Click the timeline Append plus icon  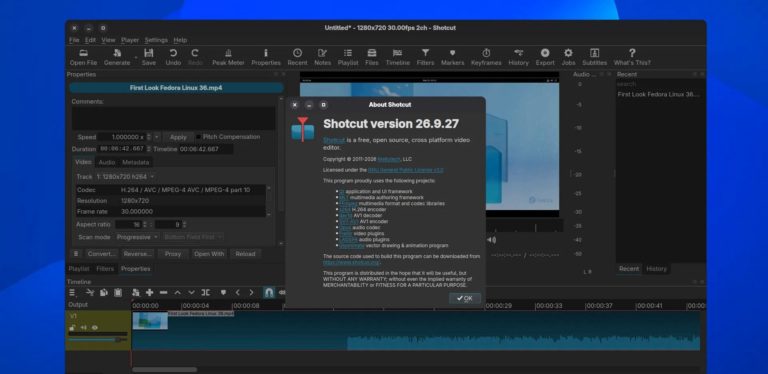[150, 292]
